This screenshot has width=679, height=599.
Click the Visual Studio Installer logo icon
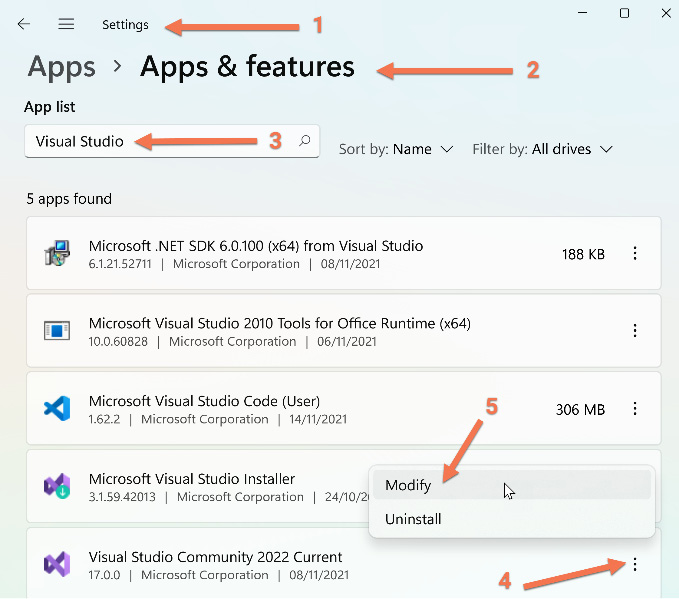(x=57, y=486)
